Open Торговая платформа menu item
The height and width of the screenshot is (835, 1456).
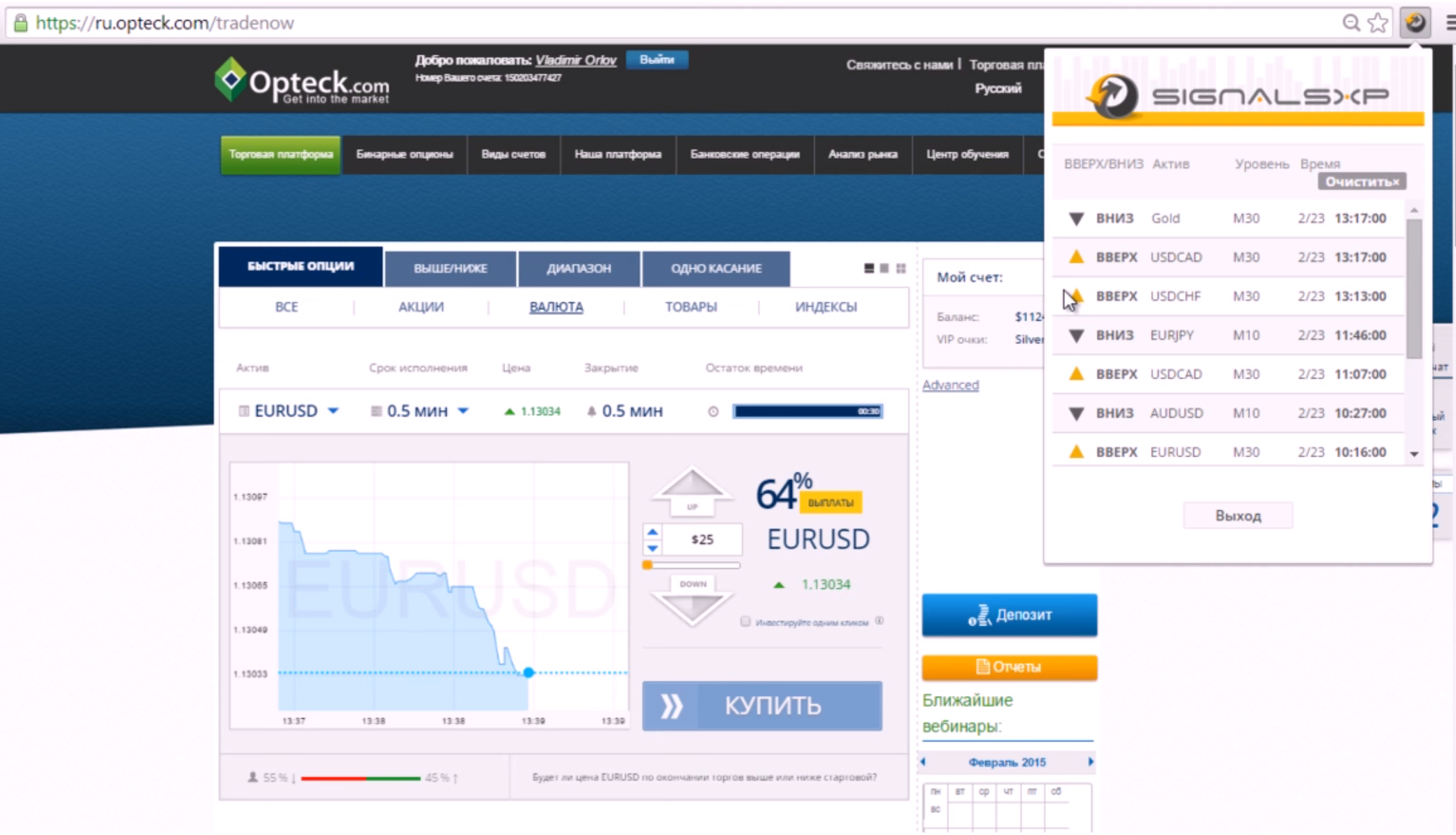click(x=281, y=155)
